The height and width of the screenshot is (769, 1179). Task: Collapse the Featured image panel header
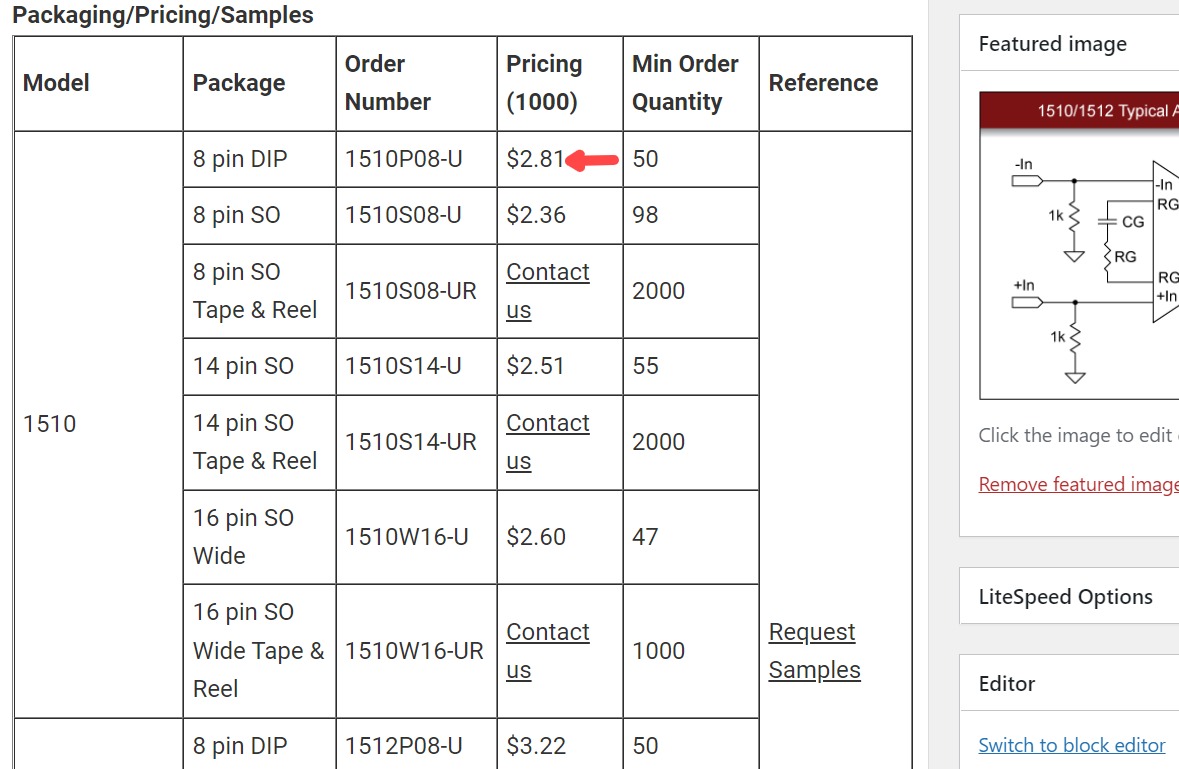pos(1069,44)
